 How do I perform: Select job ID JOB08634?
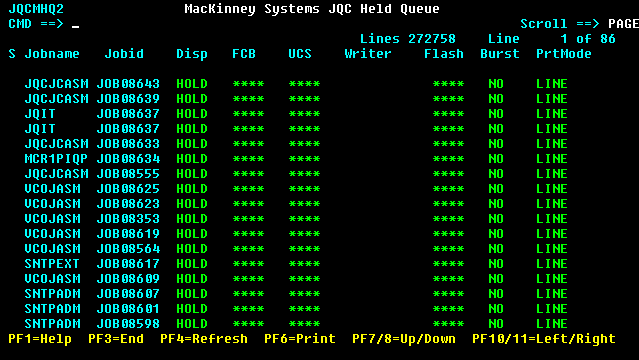(128, 159)
